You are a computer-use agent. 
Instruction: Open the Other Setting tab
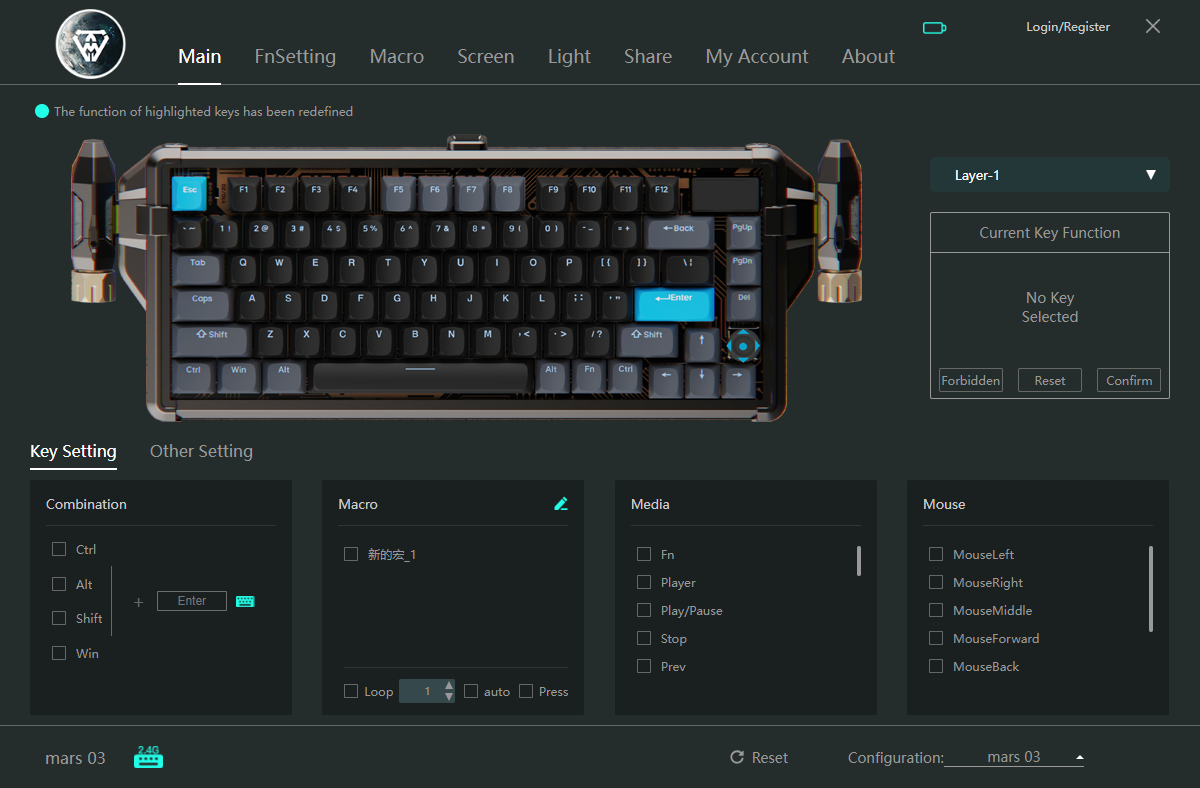click(x=201, y=451)
